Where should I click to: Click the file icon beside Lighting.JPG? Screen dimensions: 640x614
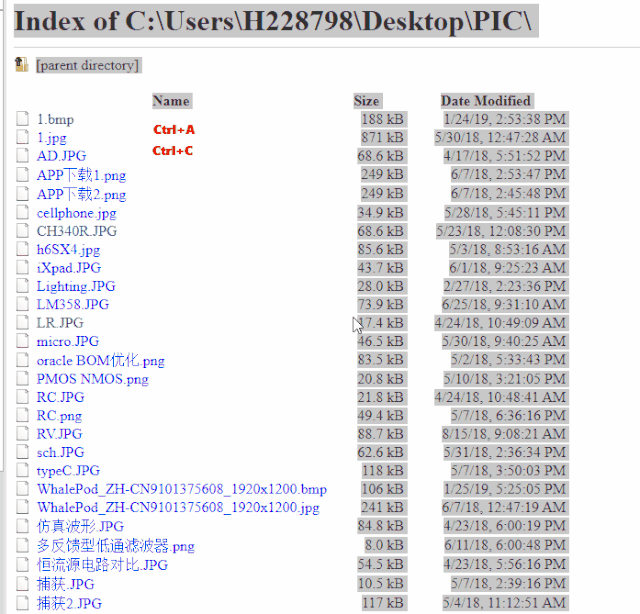(x=22, y=286)
